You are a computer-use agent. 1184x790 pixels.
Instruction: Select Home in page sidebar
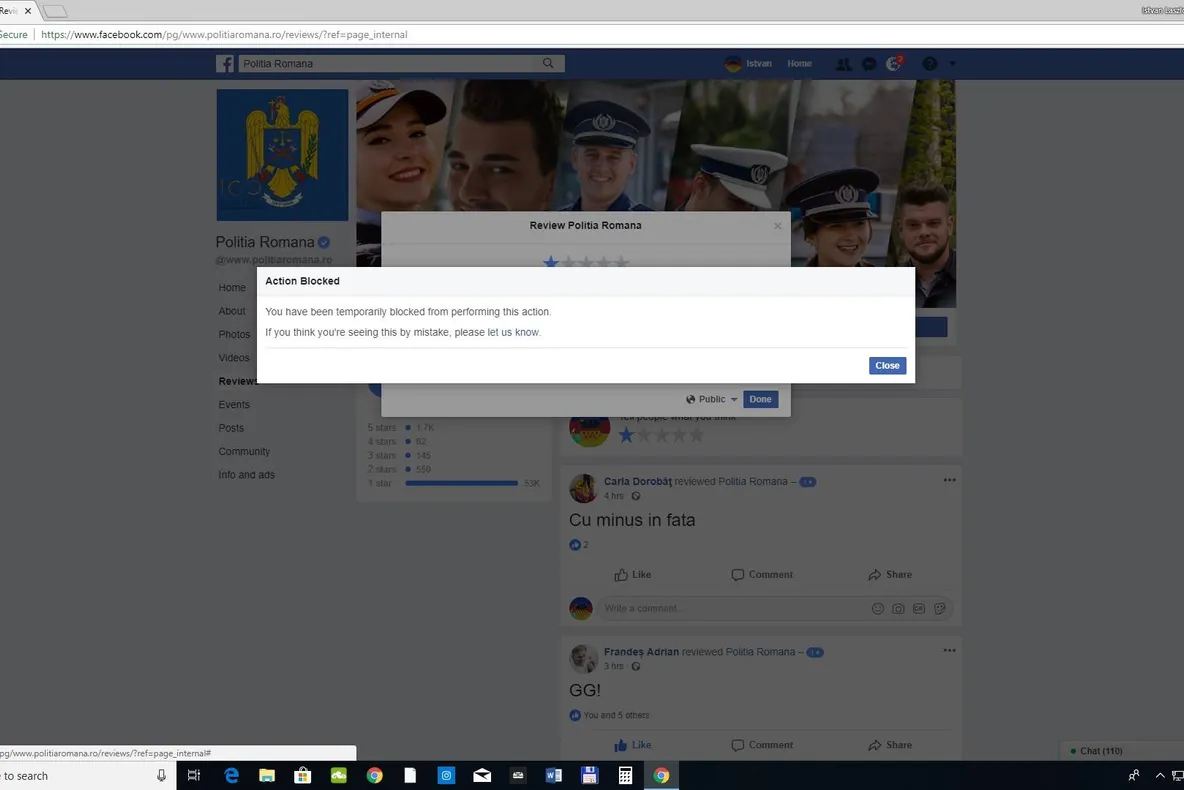pyautogui.click(x=232, y=288)
